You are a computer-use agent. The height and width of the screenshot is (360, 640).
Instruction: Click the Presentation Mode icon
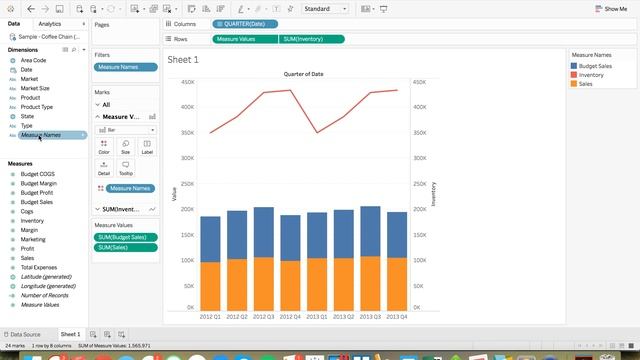(384, 9)
